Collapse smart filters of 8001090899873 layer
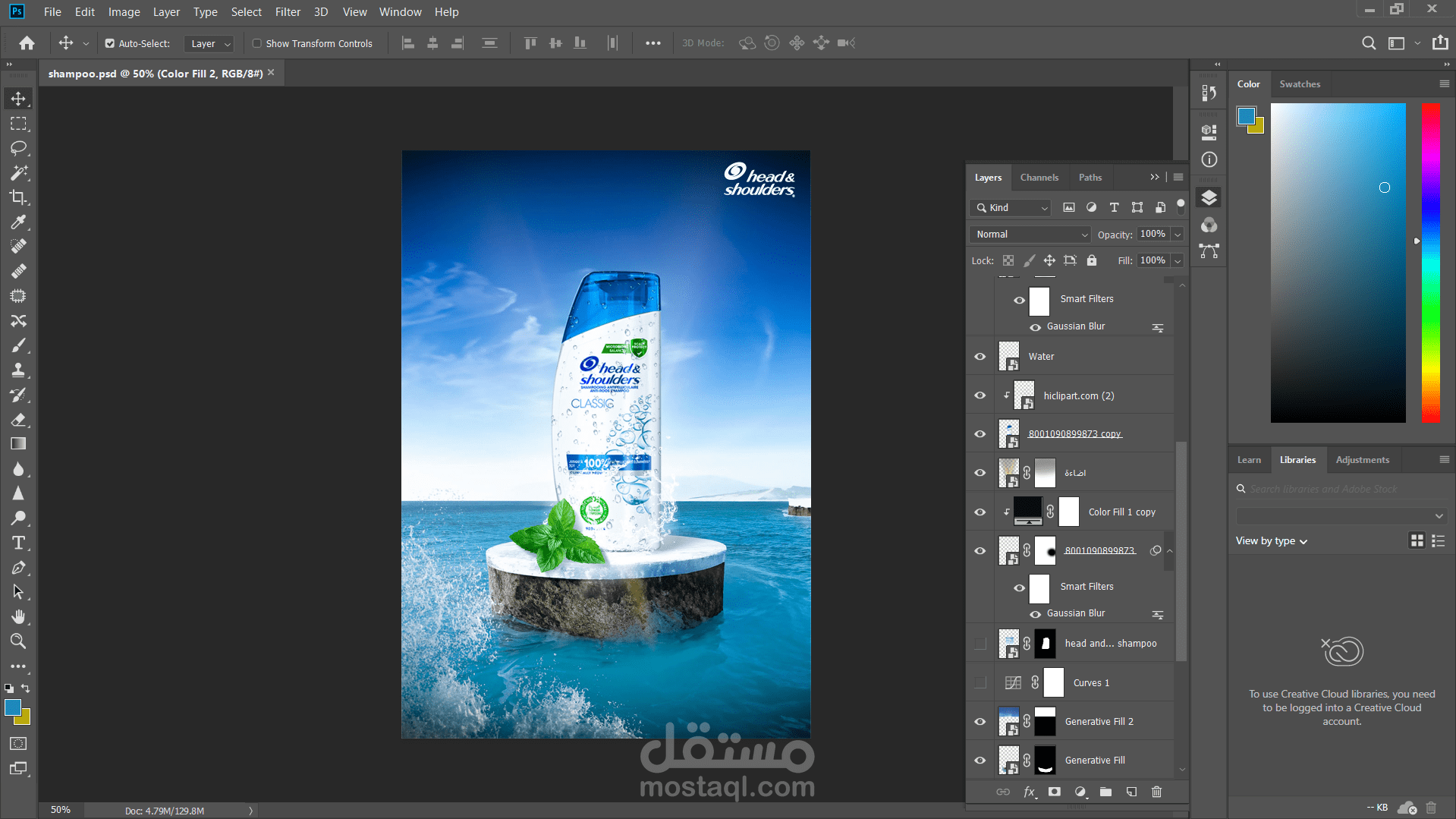 [1169, 551]
